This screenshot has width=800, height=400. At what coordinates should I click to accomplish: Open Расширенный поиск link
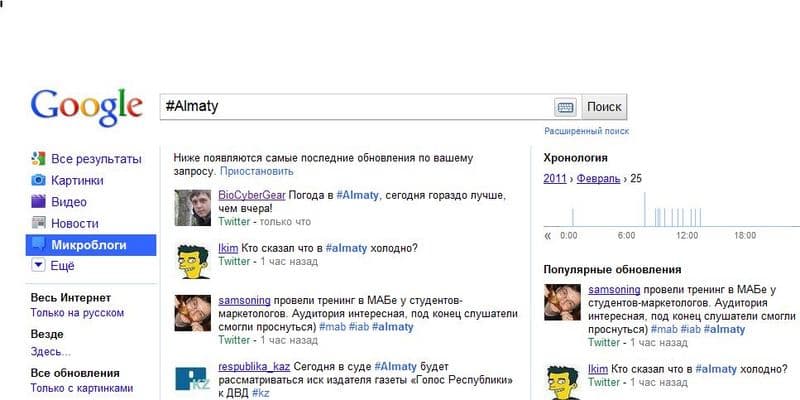[x=586, y=131]
